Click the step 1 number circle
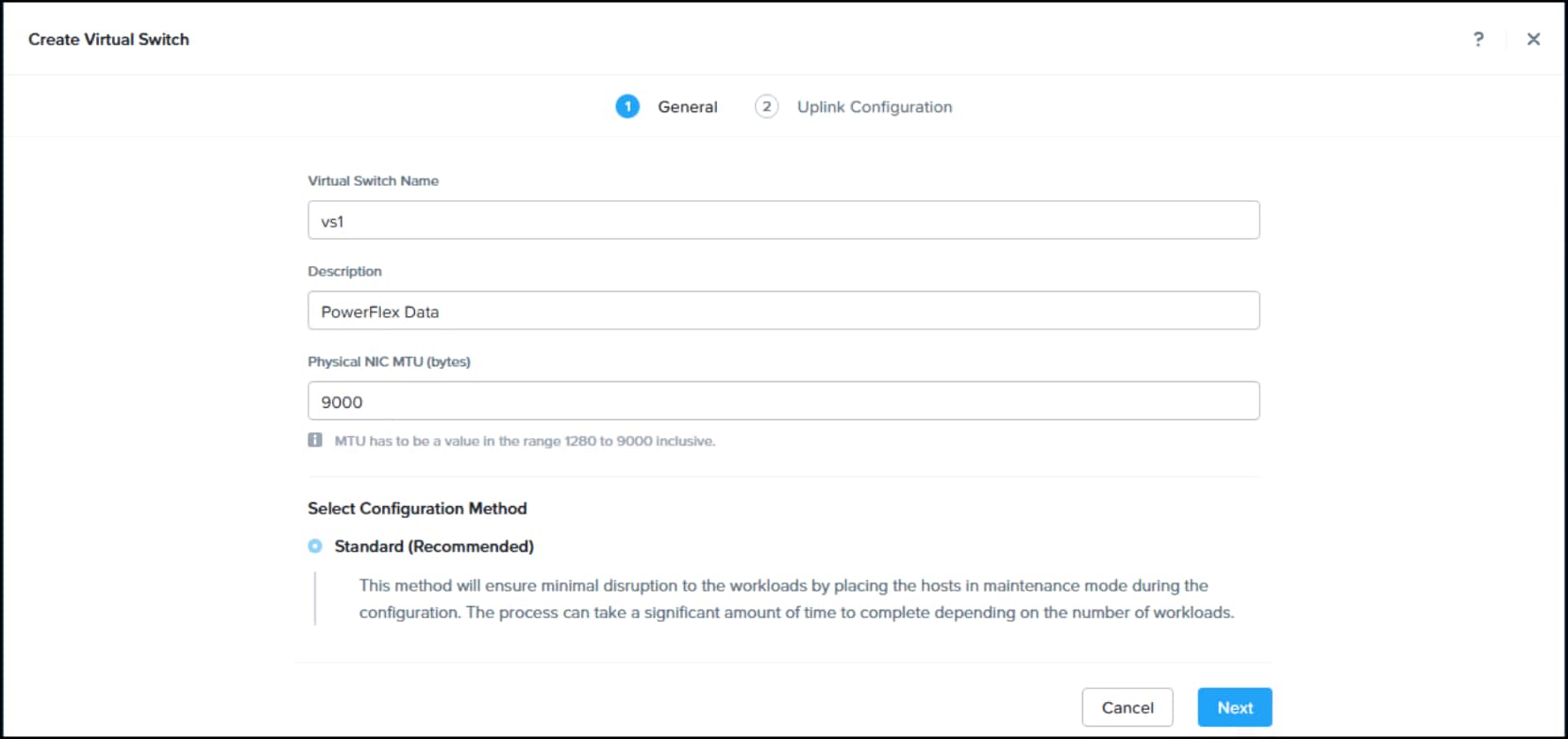Screen dimensions: 1568x739 pyautogui.click(x=627, y=107)
